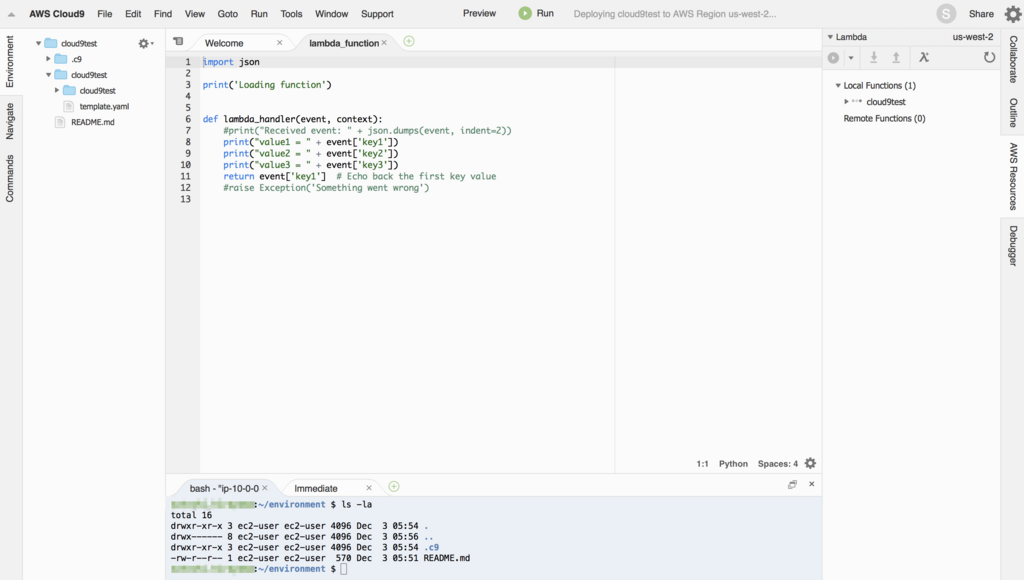This screenshot has height=580, width=1024.
Task: Click the user avatar S icon
Action: (x=946, y=14)
